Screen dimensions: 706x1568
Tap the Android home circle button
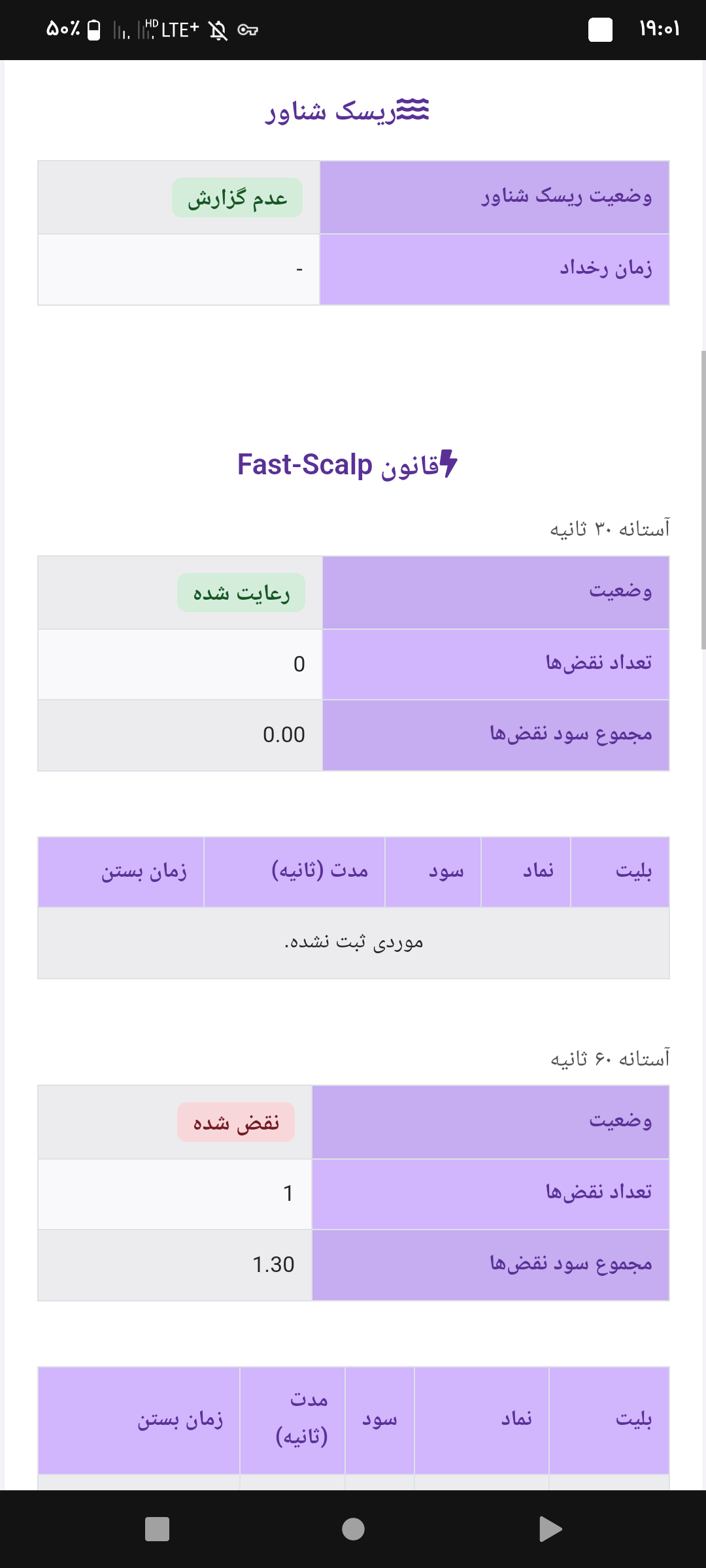pyautogui.click(x=353, y=1529)
